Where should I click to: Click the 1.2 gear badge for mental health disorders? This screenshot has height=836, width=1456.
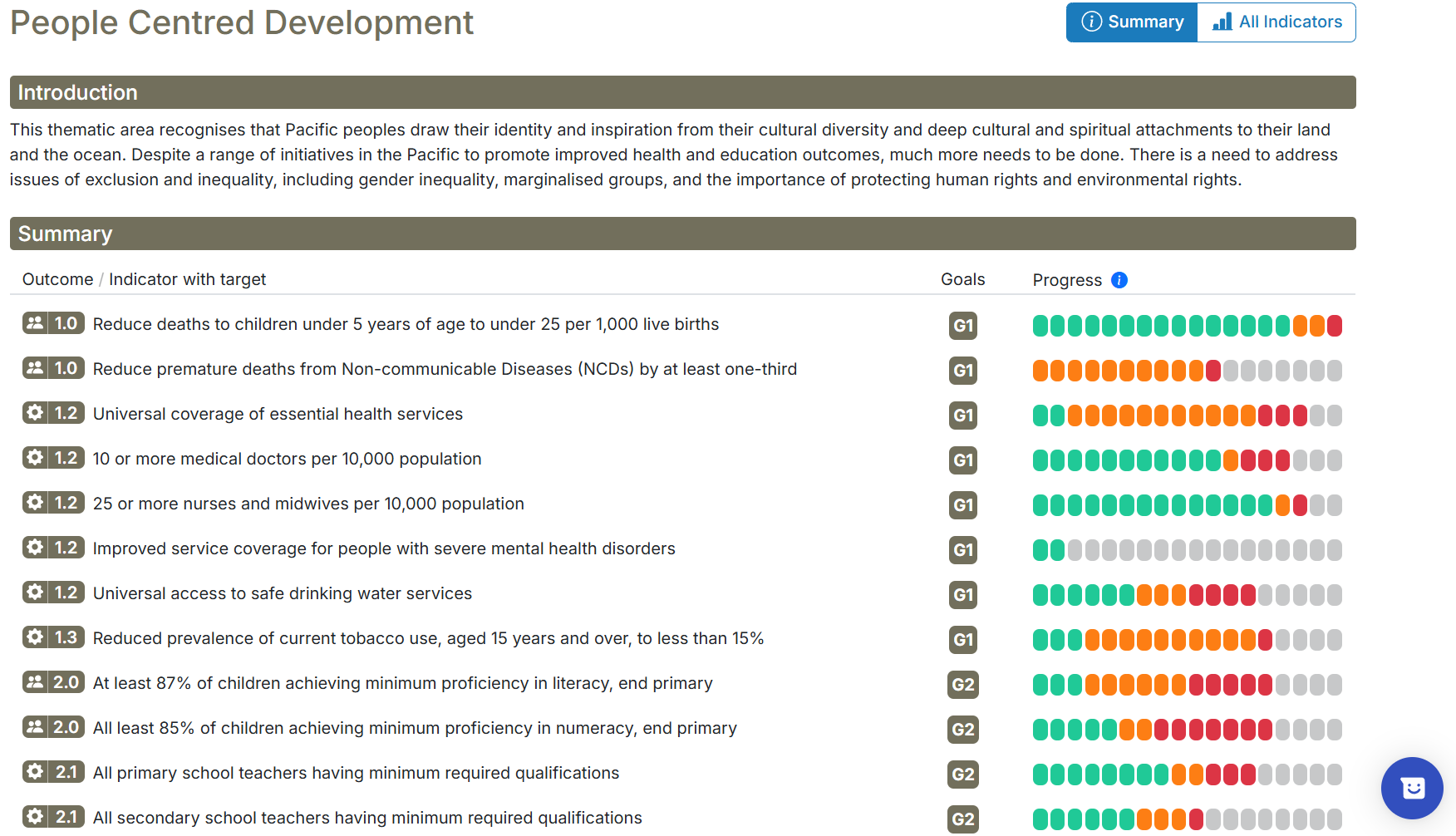tap(53, 548)
